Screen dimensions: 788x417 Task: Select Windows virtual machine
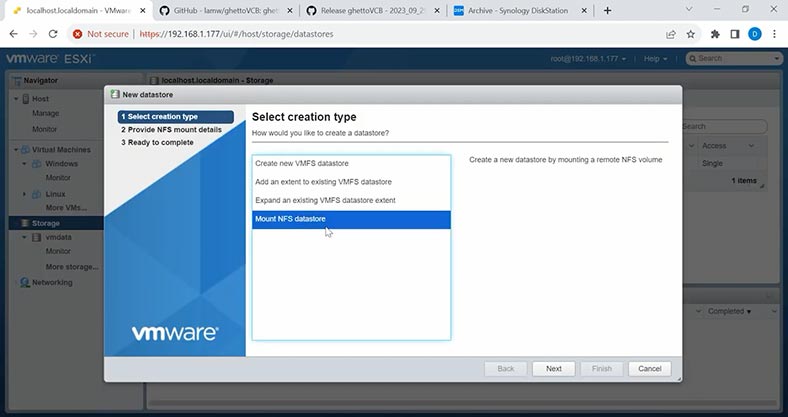click(x=61, y=164)
